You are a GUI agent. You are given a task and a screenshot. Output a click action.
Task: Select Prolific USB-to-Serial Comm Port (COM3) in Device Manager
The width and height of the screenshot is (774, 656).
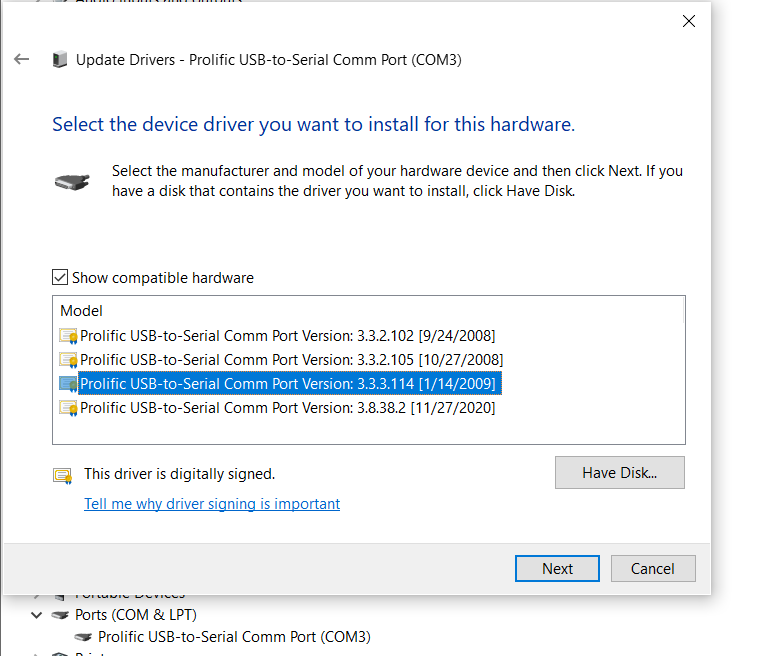point(234,637)
